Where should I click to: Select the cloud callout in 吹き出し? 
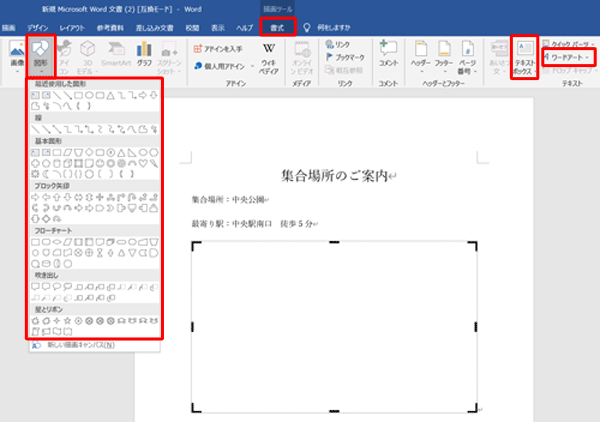coord(68,286)
